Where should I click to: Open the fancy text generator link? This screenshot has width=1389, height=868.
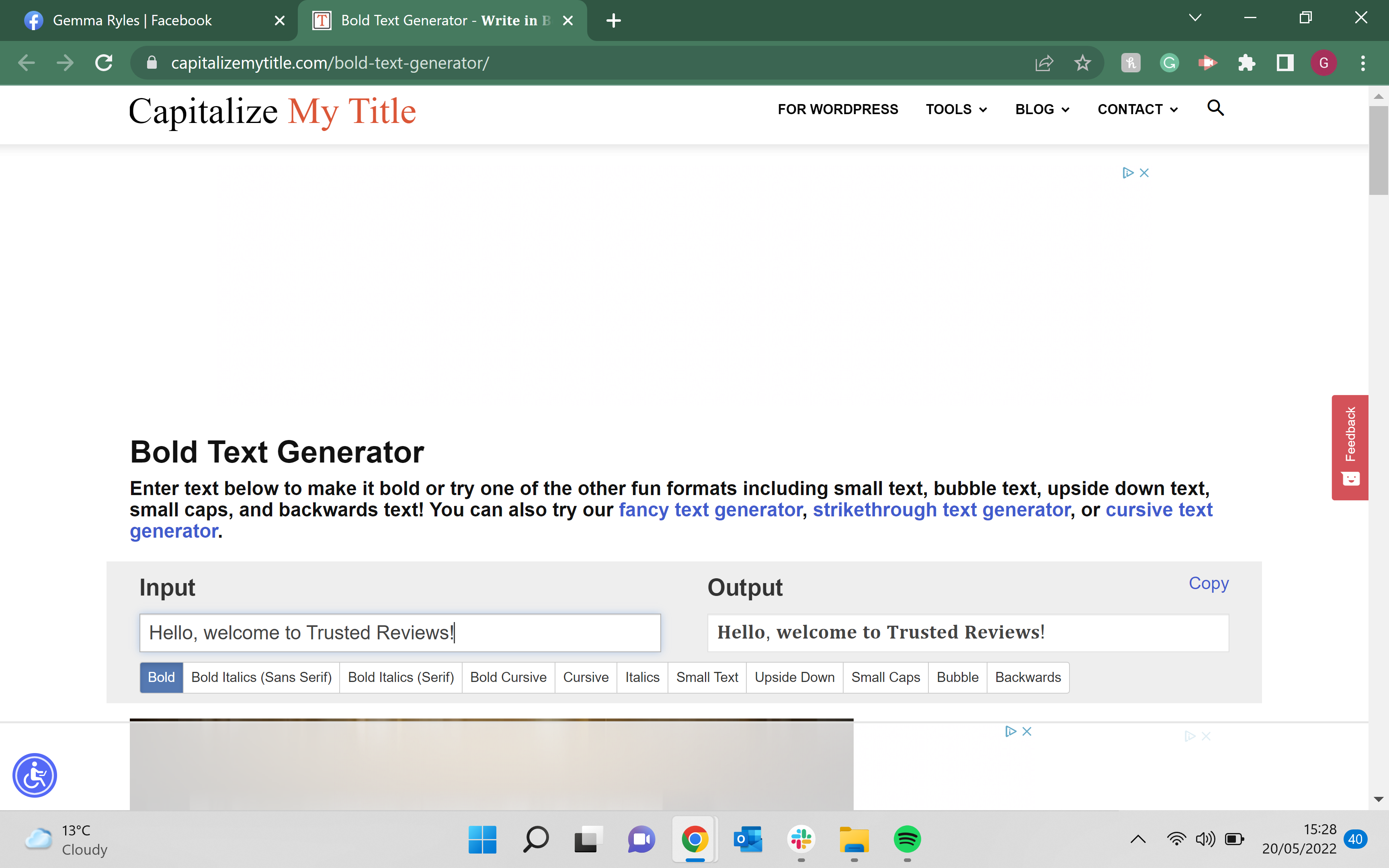[x=710, y=510]
